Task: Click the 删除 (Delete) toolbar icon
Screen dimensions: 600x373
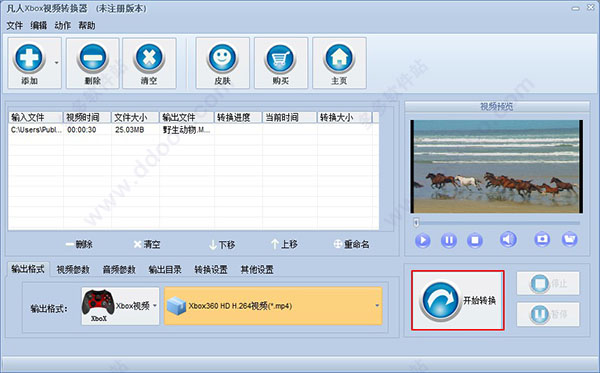Action: [x=93, y=58]
